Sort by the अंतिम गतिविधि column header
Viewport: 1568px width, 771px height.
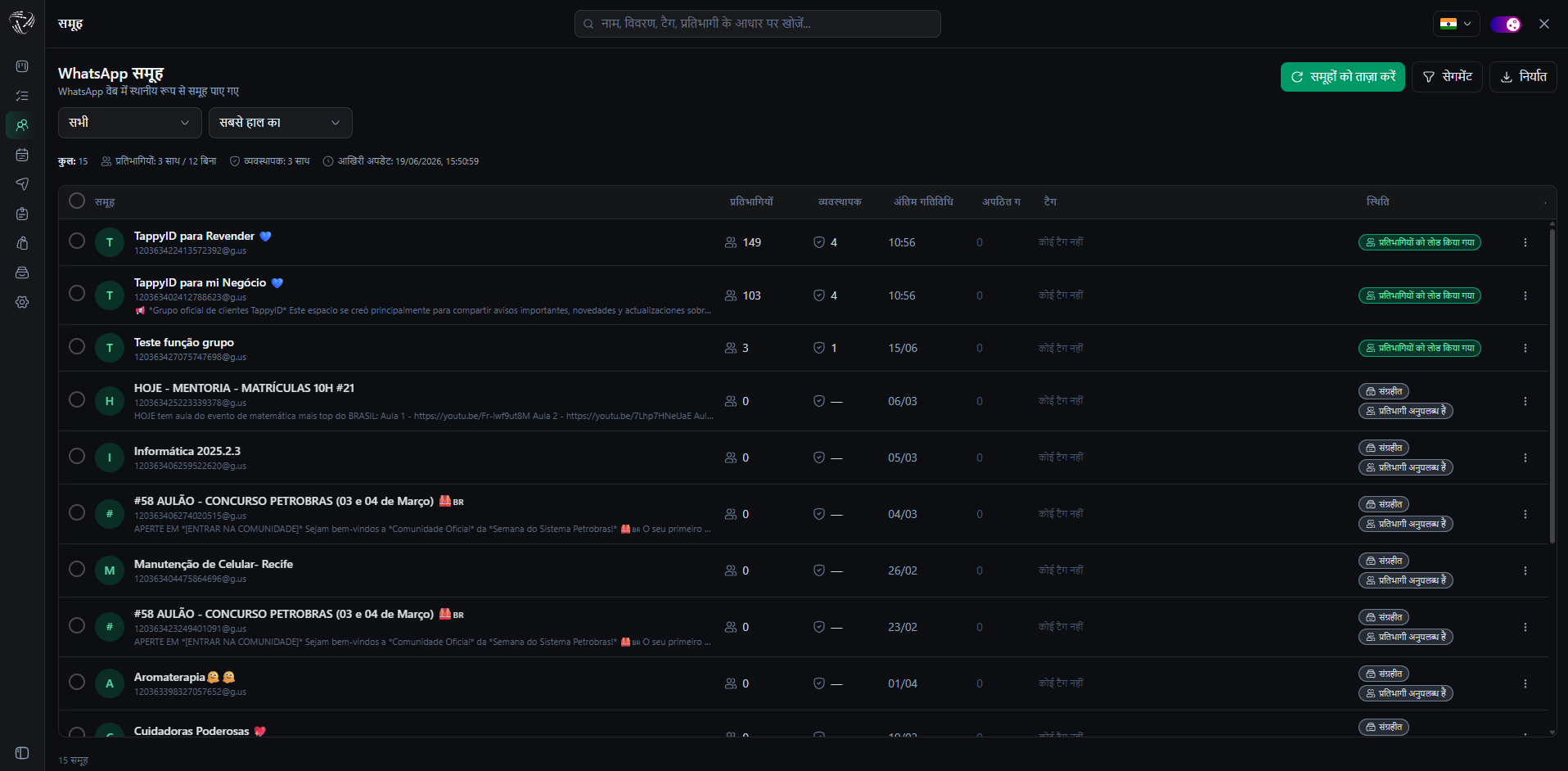click(x=923, y=201)
